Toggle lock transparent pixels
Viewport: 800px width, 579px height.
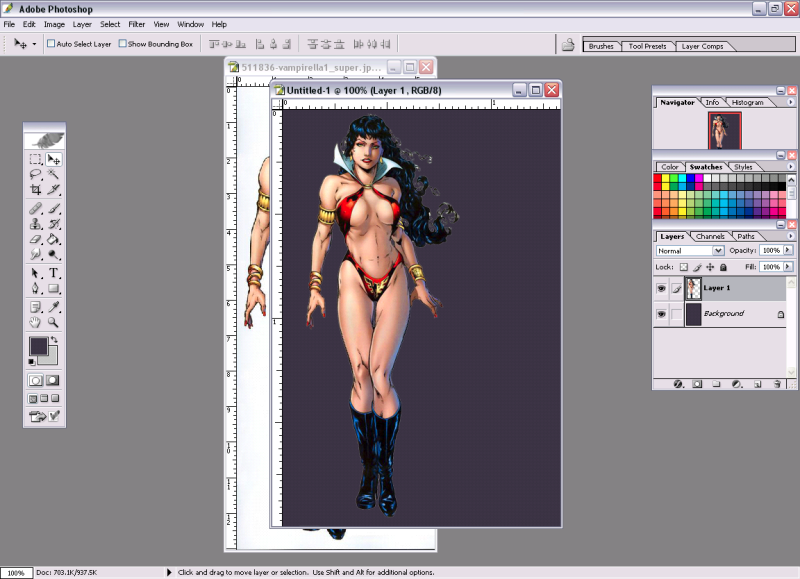[684, 267]
